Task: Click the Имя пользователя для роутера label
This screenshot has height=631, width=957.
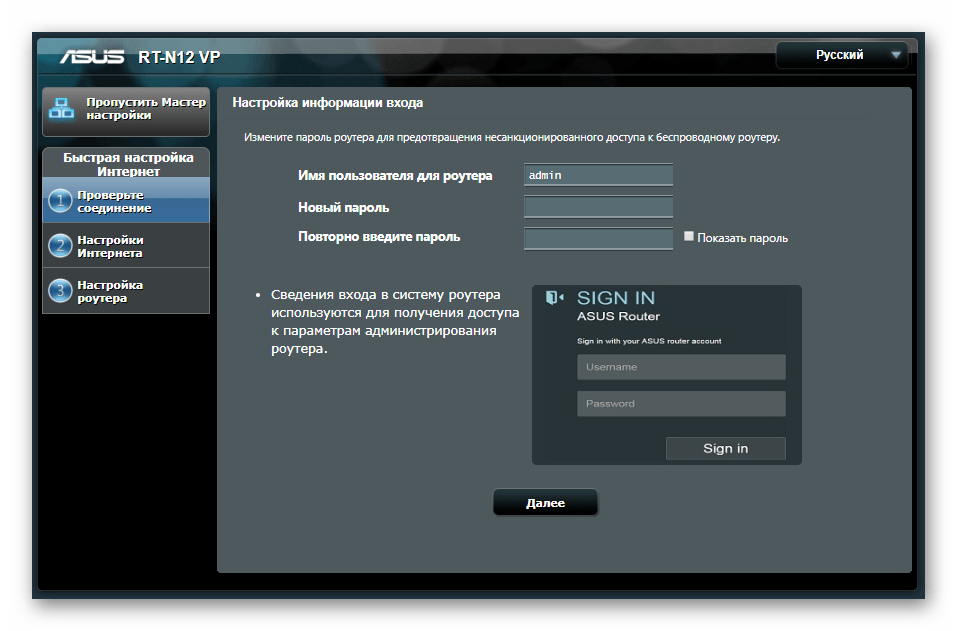Action: point(395,176)
